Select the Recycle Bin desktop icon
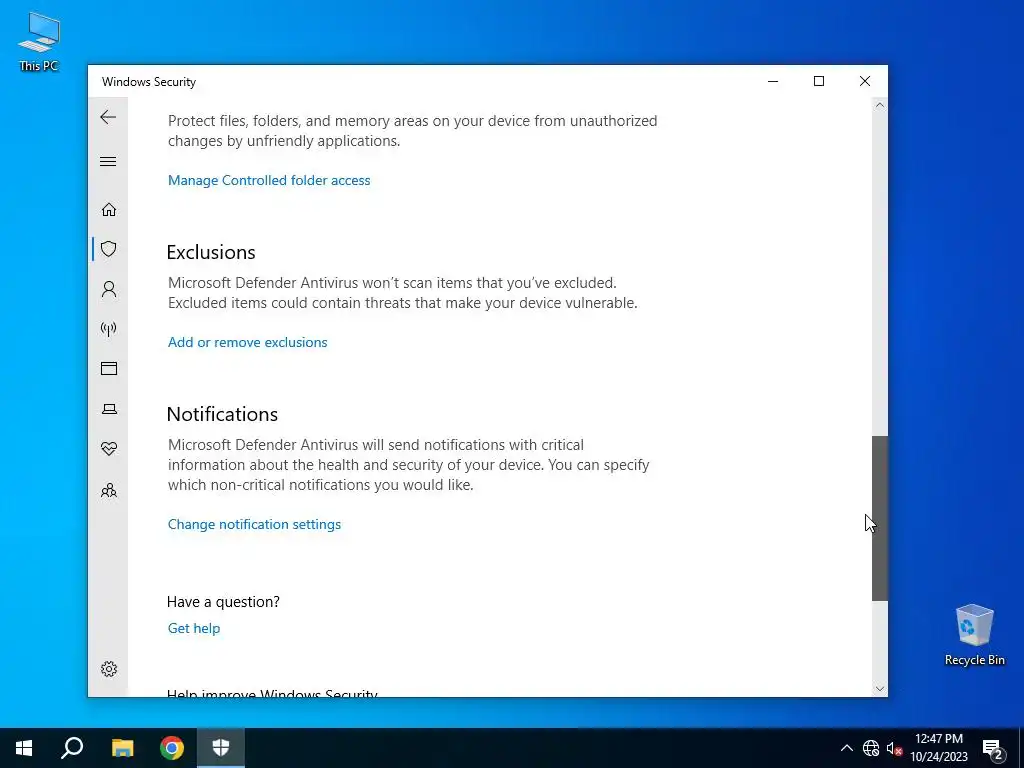 (974, 635)
